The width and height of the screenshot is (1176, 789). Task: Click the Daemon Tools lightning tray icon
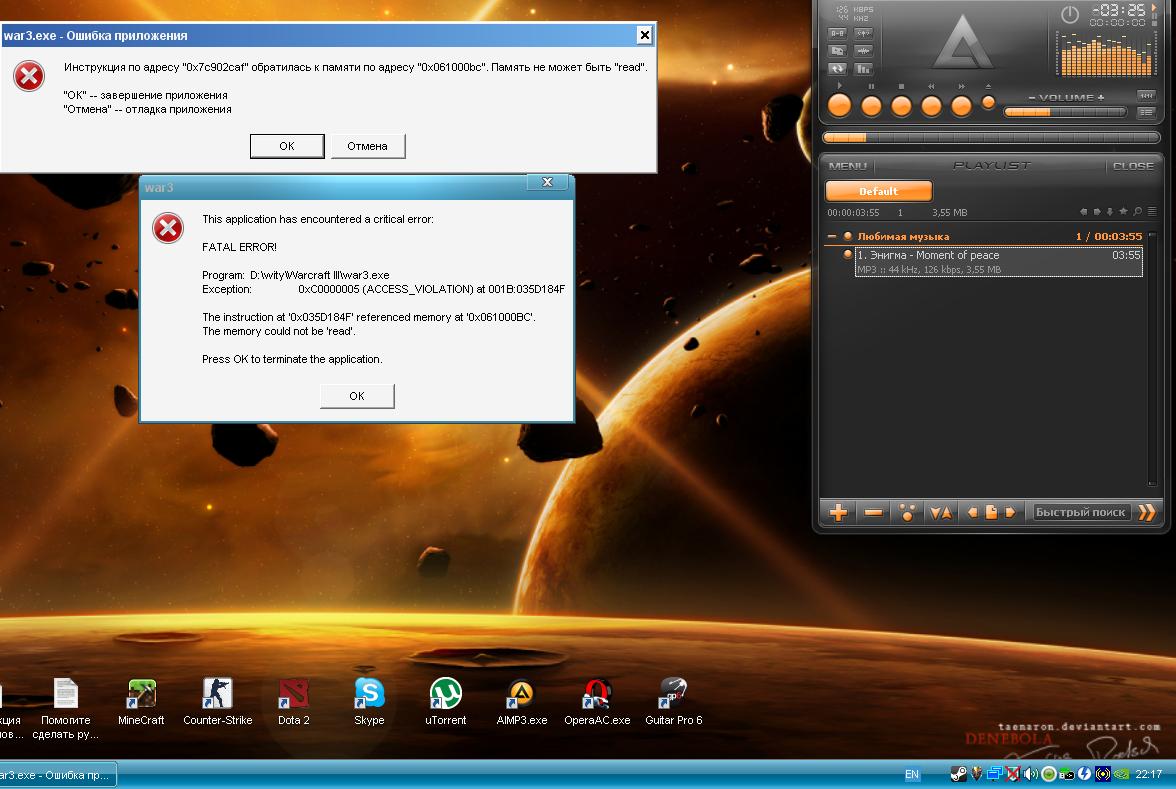click(1084, 774)
